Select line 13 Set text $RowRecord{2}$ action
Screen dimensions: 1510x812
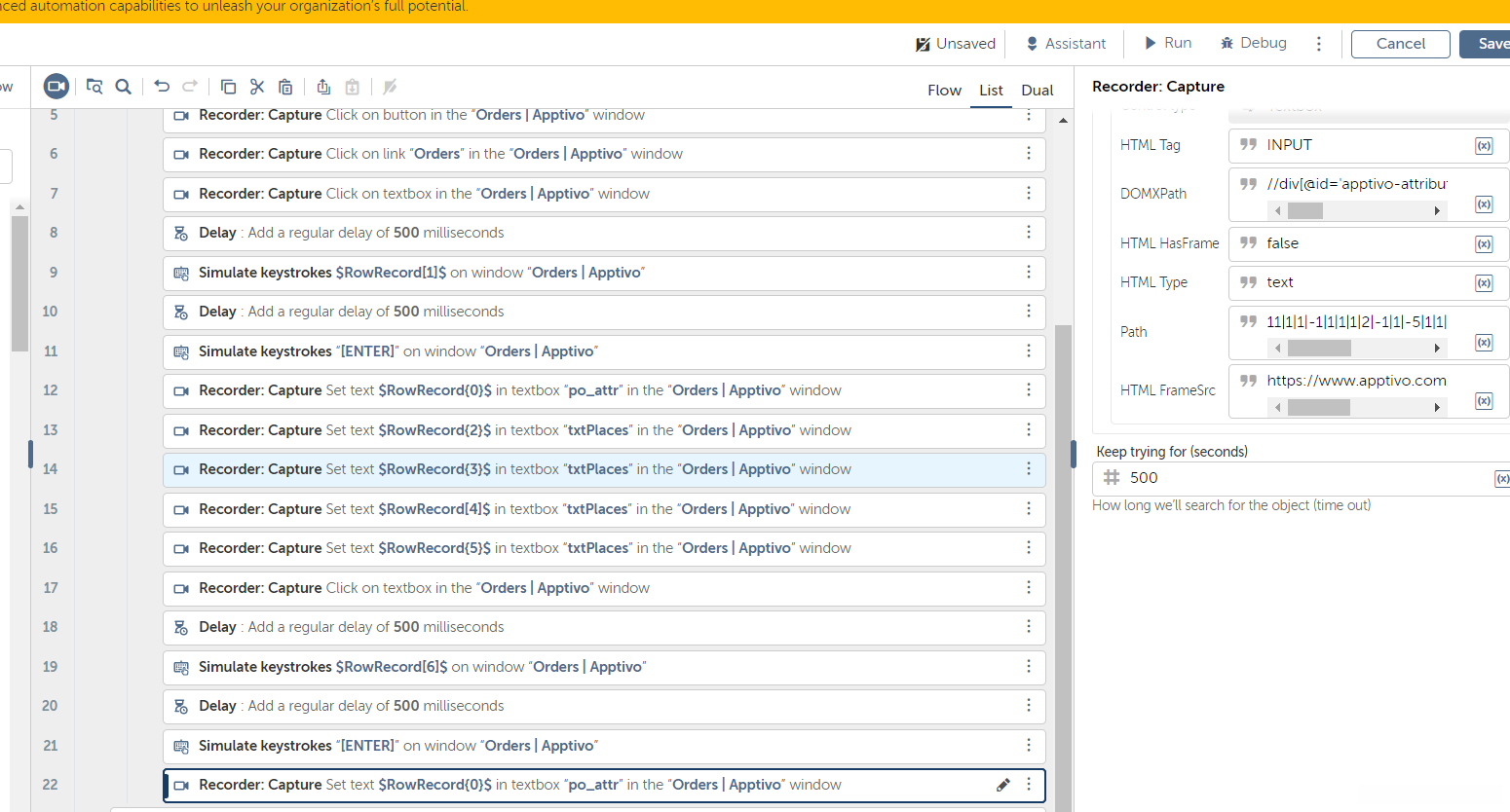604,430
